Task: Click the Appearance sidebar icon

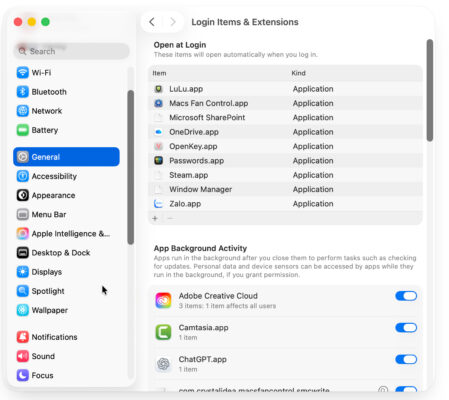Action: (23, 195)
